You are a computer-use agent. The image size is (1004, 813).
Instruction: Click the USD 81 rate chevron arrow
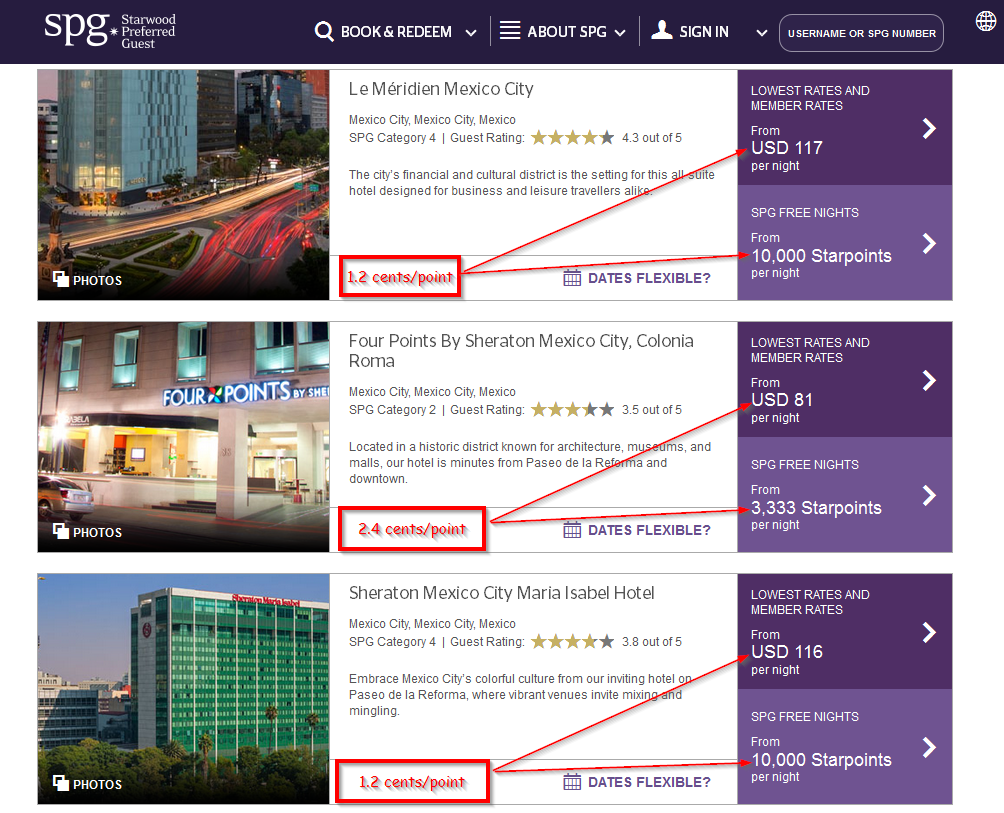point(929,381)
